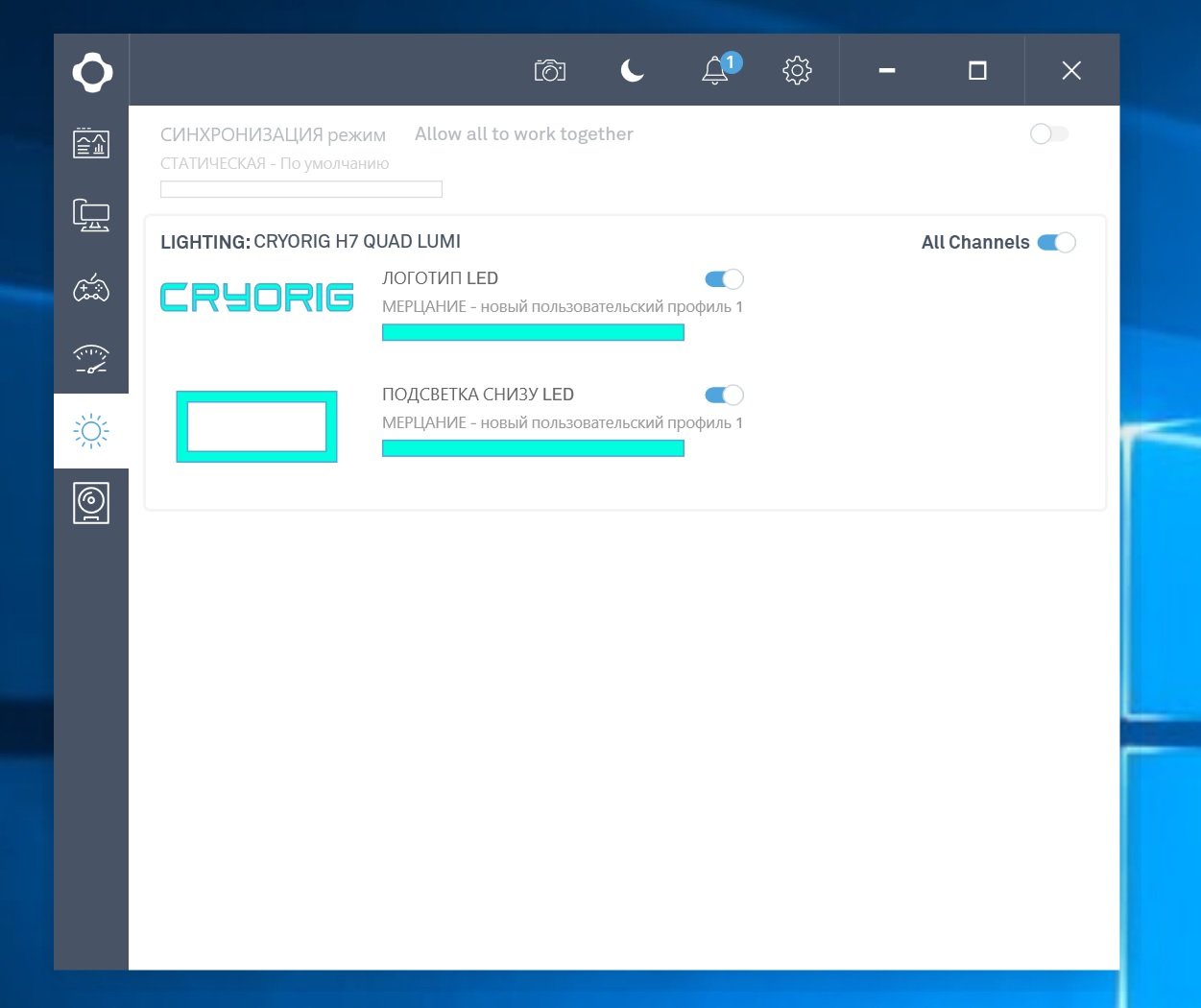The image size is (1201, 1008).
Task: Open the Overclocking gauge sidebar icon
Action: click(91, 359)
